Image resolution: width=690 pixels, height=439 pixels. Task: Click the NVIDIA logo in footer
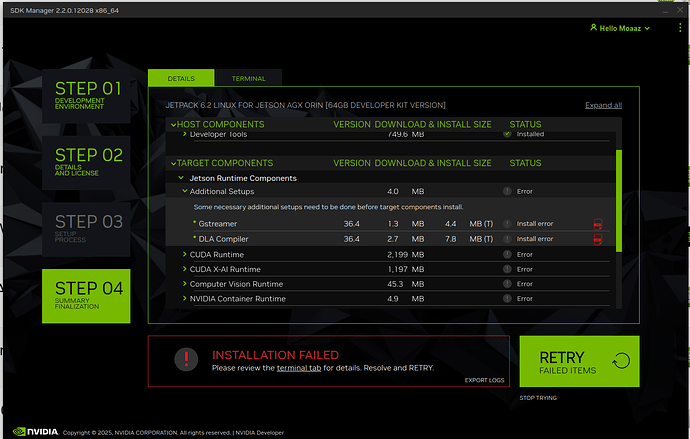coord(36,432)
